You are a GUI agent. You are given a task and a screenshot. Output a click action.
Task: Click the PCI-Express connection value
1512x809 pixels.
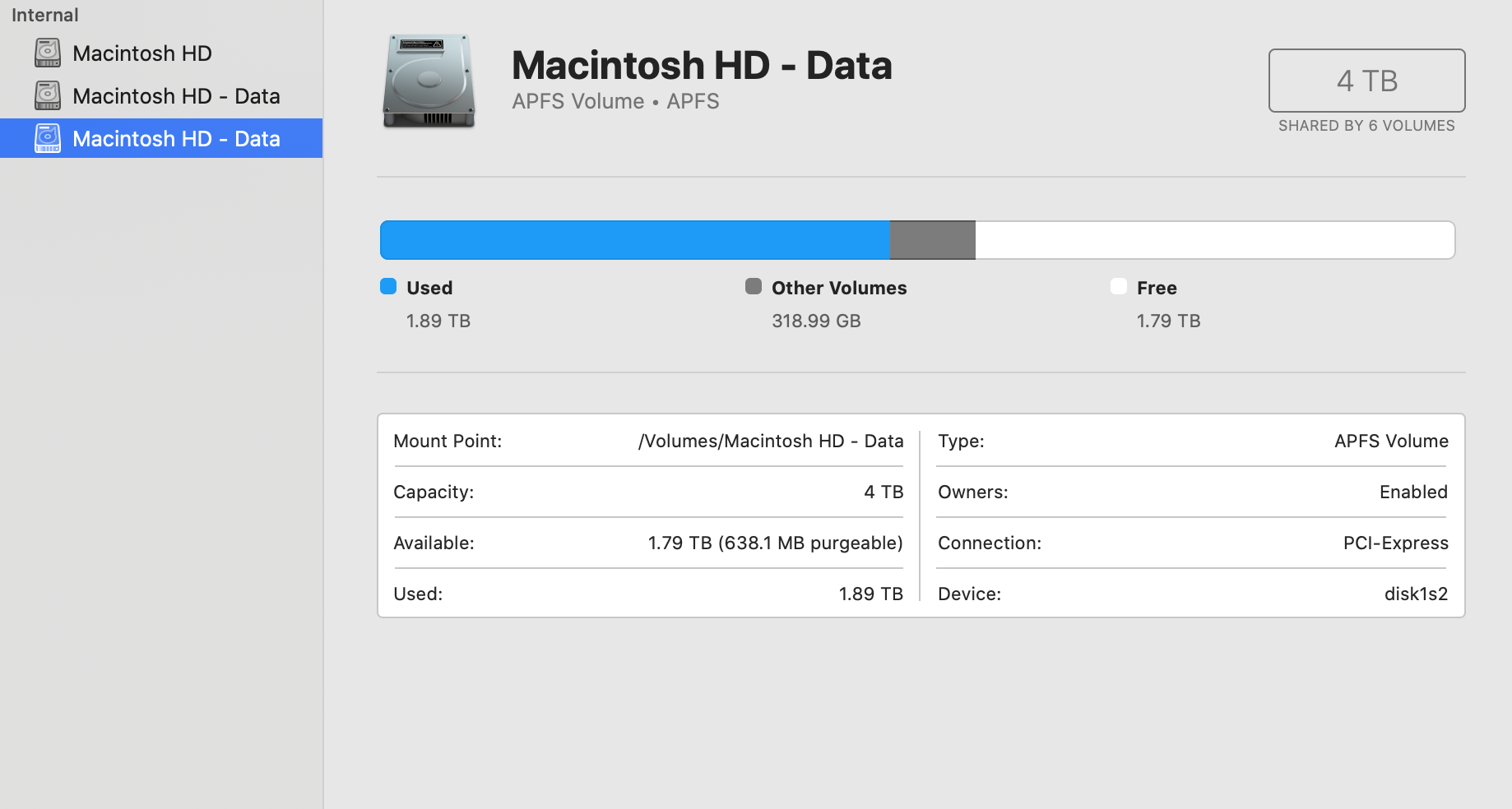point(1395,543)
